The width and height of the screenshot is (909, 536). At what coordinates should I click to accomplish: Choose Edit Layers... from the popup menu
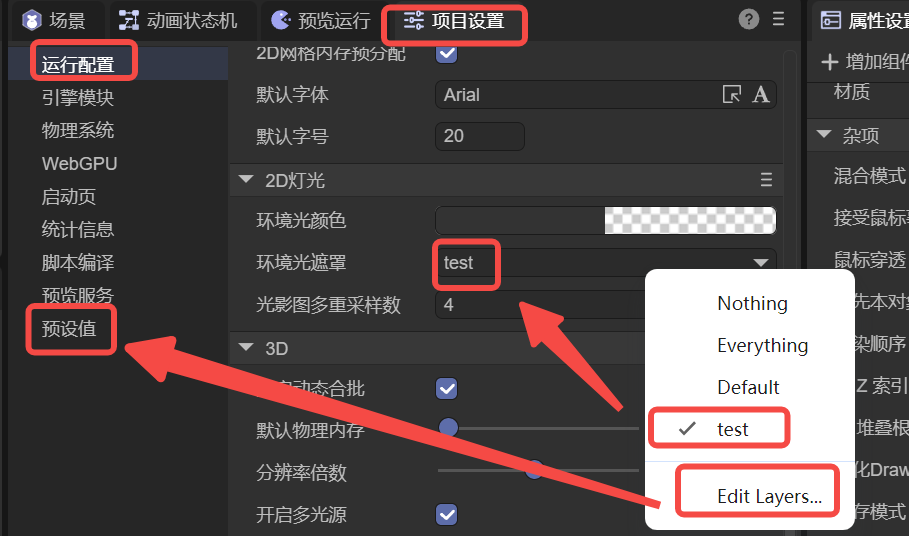point(769,496)
